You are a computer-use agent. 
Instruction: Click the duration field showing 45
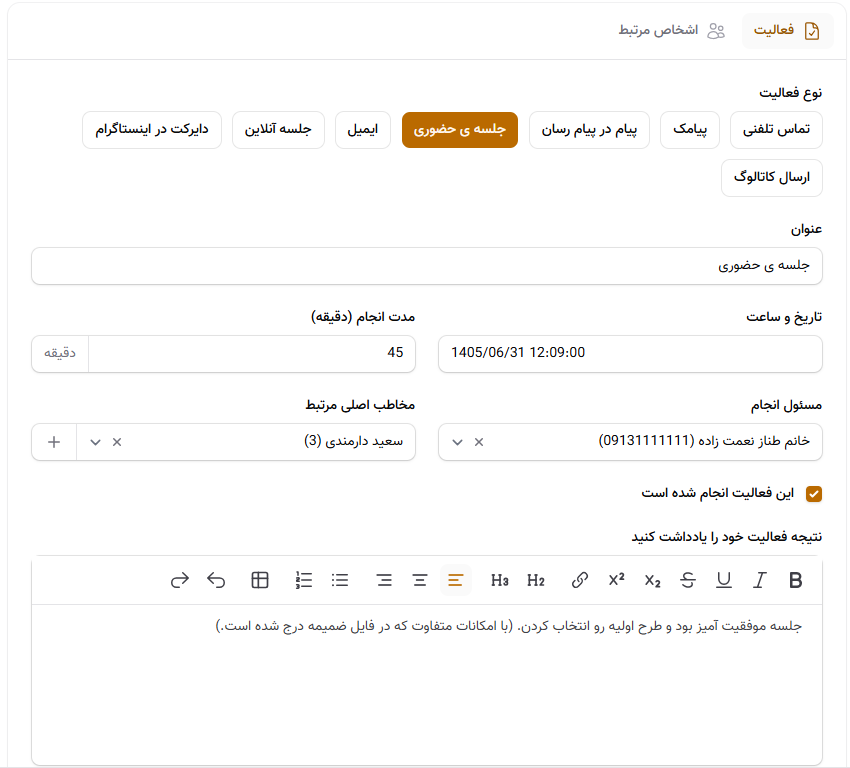tap(252, 353)
